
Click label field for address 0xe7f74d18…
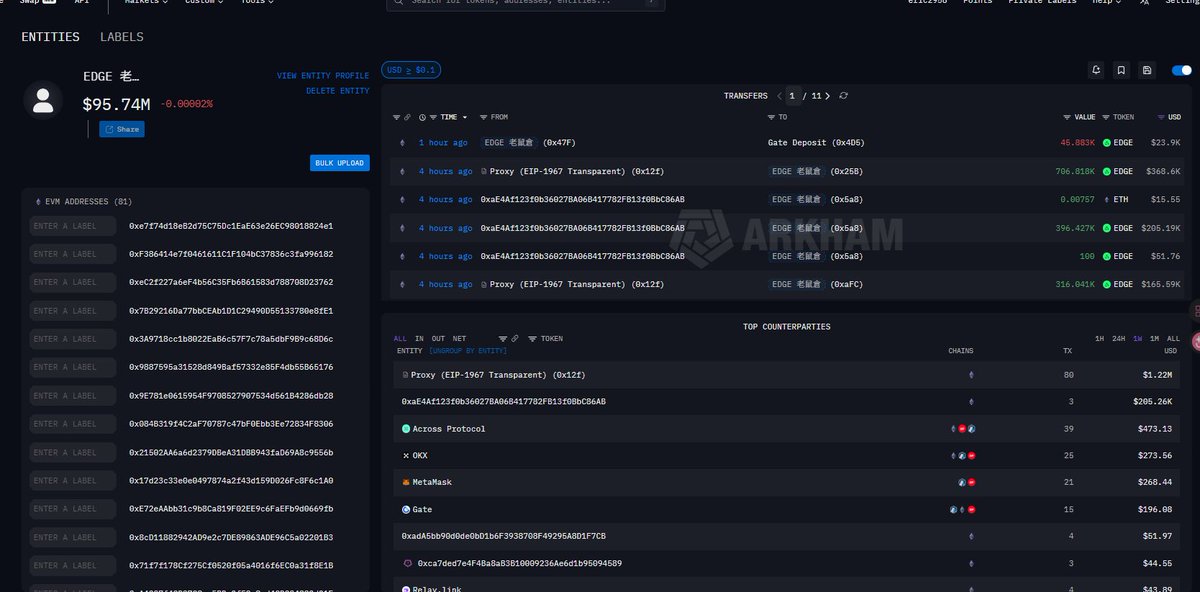point(73,226)
